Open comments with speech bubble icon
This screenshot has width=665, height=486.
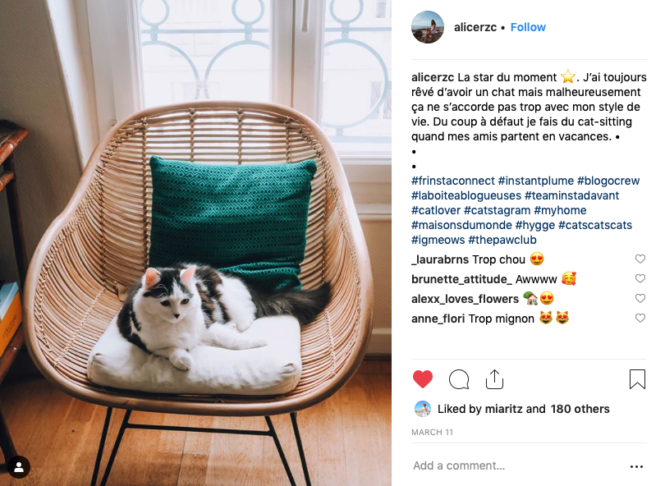pos(459,379)
